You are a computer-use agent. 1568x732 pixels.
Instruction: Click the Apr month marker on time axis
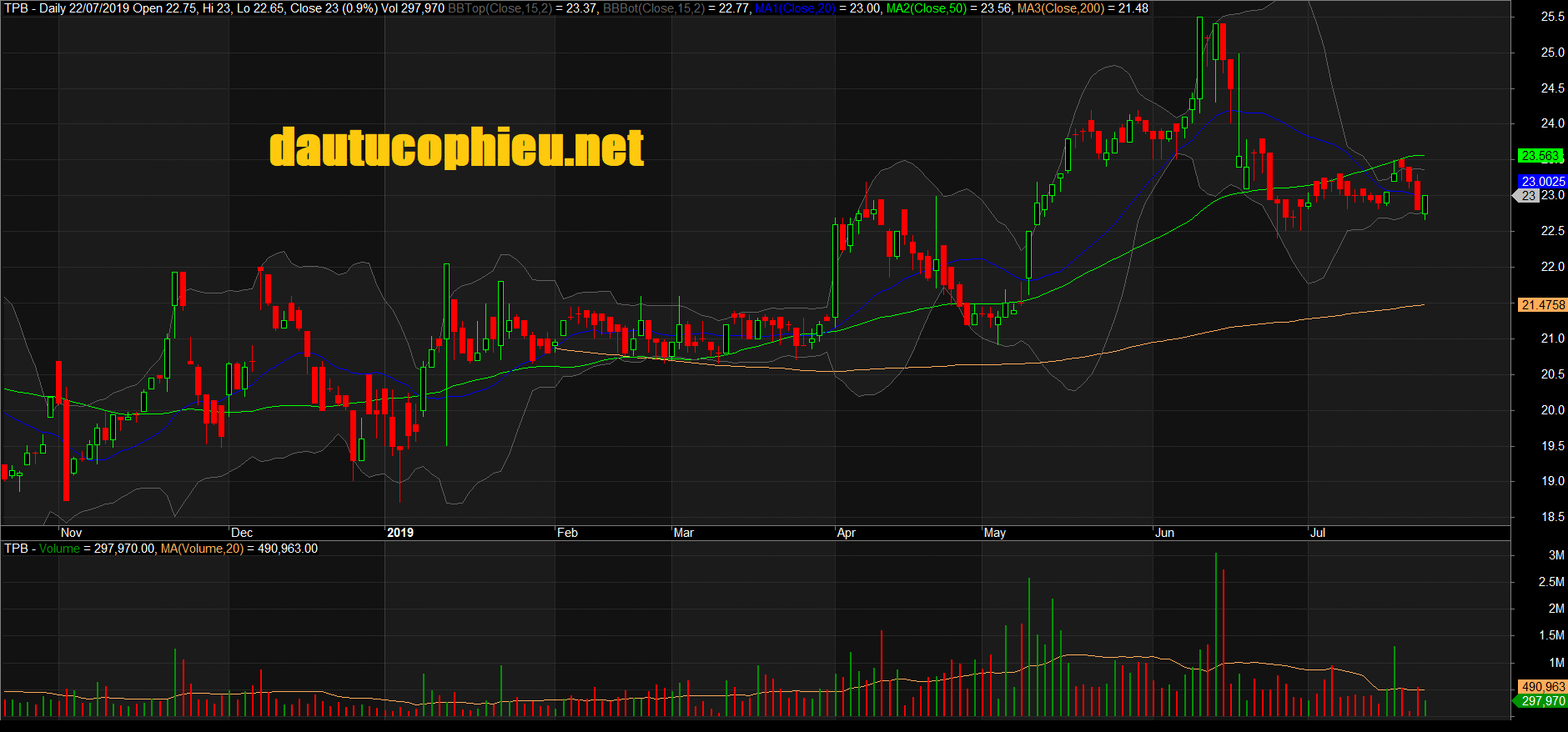click(846, 533)
